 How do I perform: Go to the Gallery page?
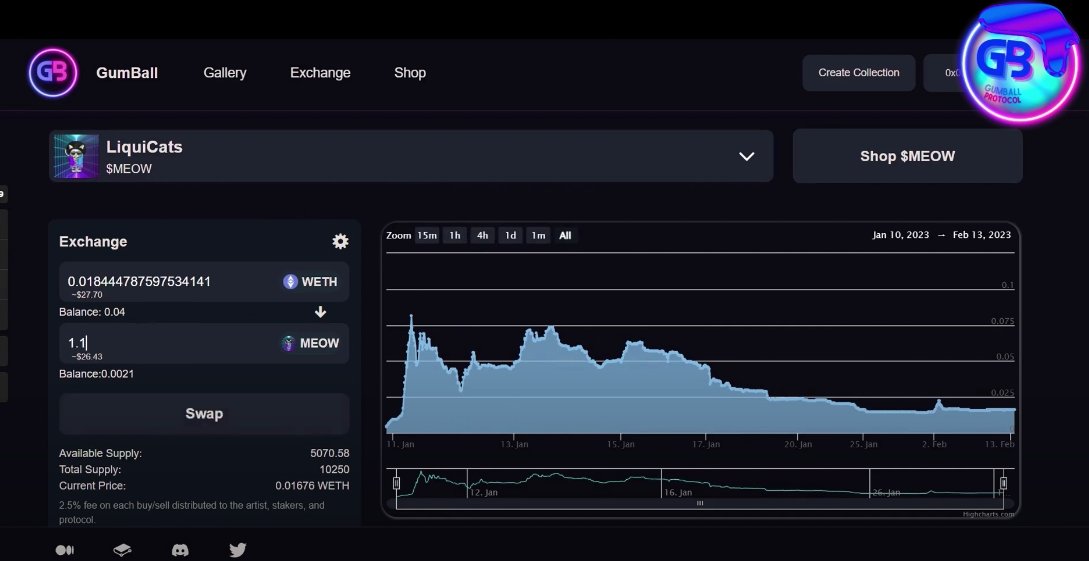pyautogui.click(x=225, y=73)
